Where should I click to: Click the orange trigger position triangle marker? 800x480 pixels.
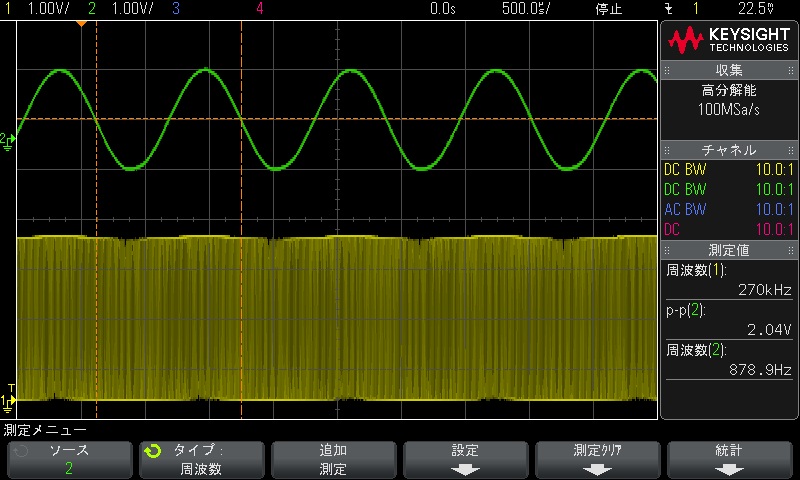coord(82,22)
